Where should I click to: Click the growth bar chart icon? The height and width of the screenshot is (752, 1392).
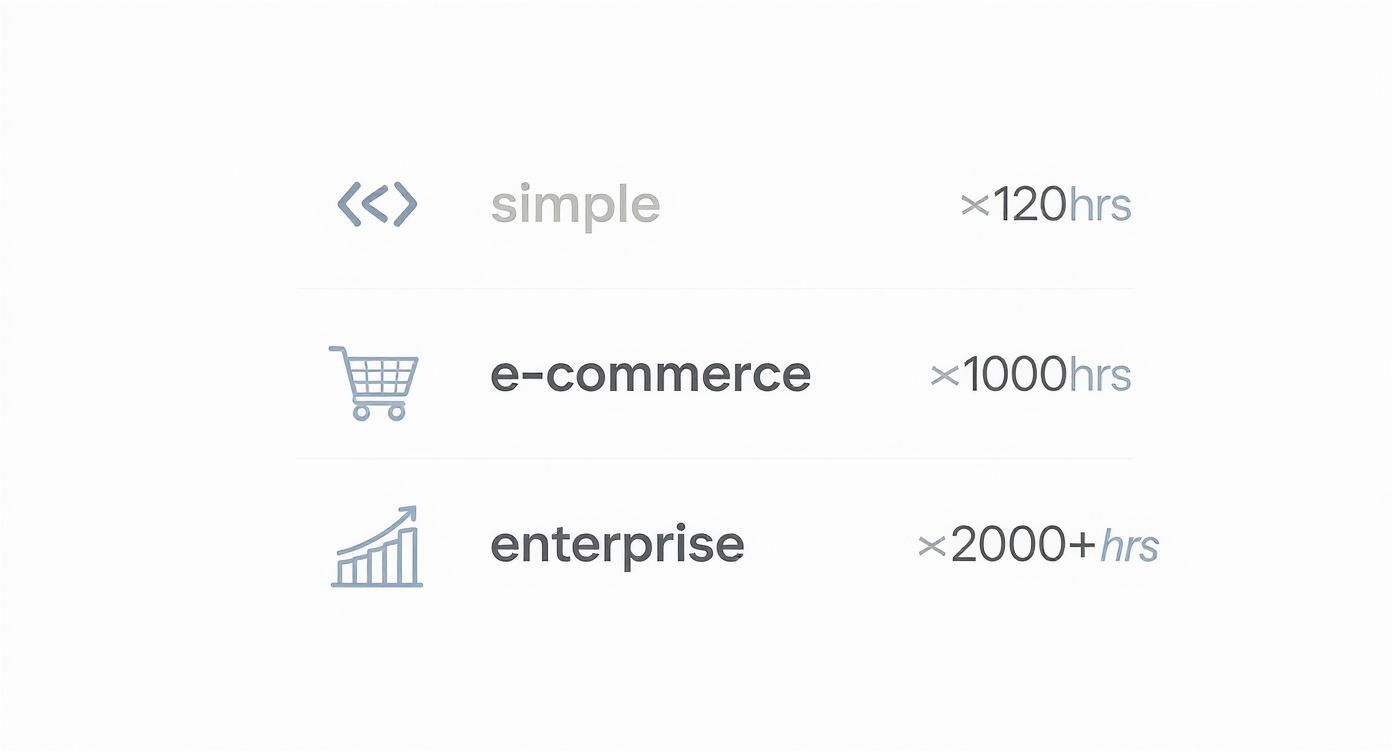click(x=376, y=547)
